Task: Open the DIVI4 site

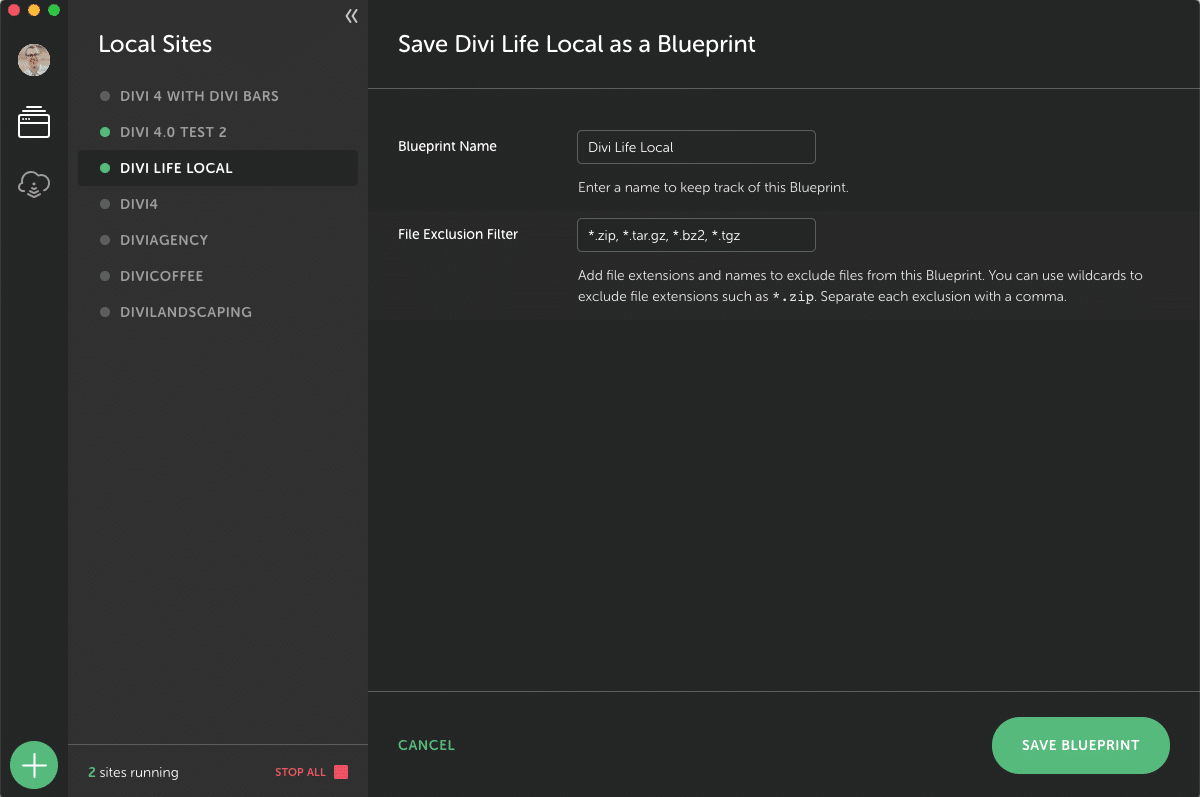Action: pos(139,204)
